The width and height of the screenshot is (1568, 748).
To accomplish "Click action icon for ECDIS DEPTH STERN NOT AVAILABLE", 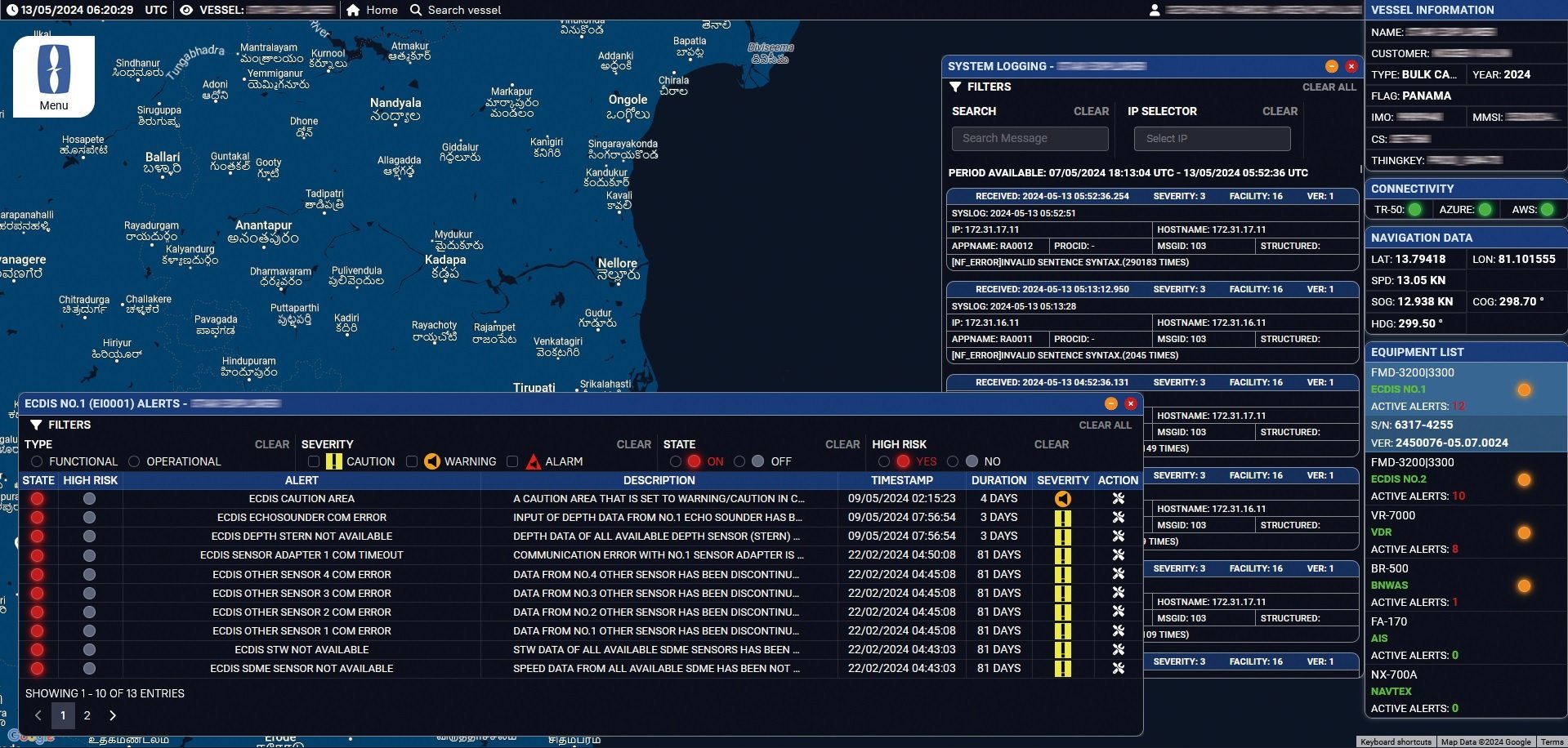I will 1119,536.
